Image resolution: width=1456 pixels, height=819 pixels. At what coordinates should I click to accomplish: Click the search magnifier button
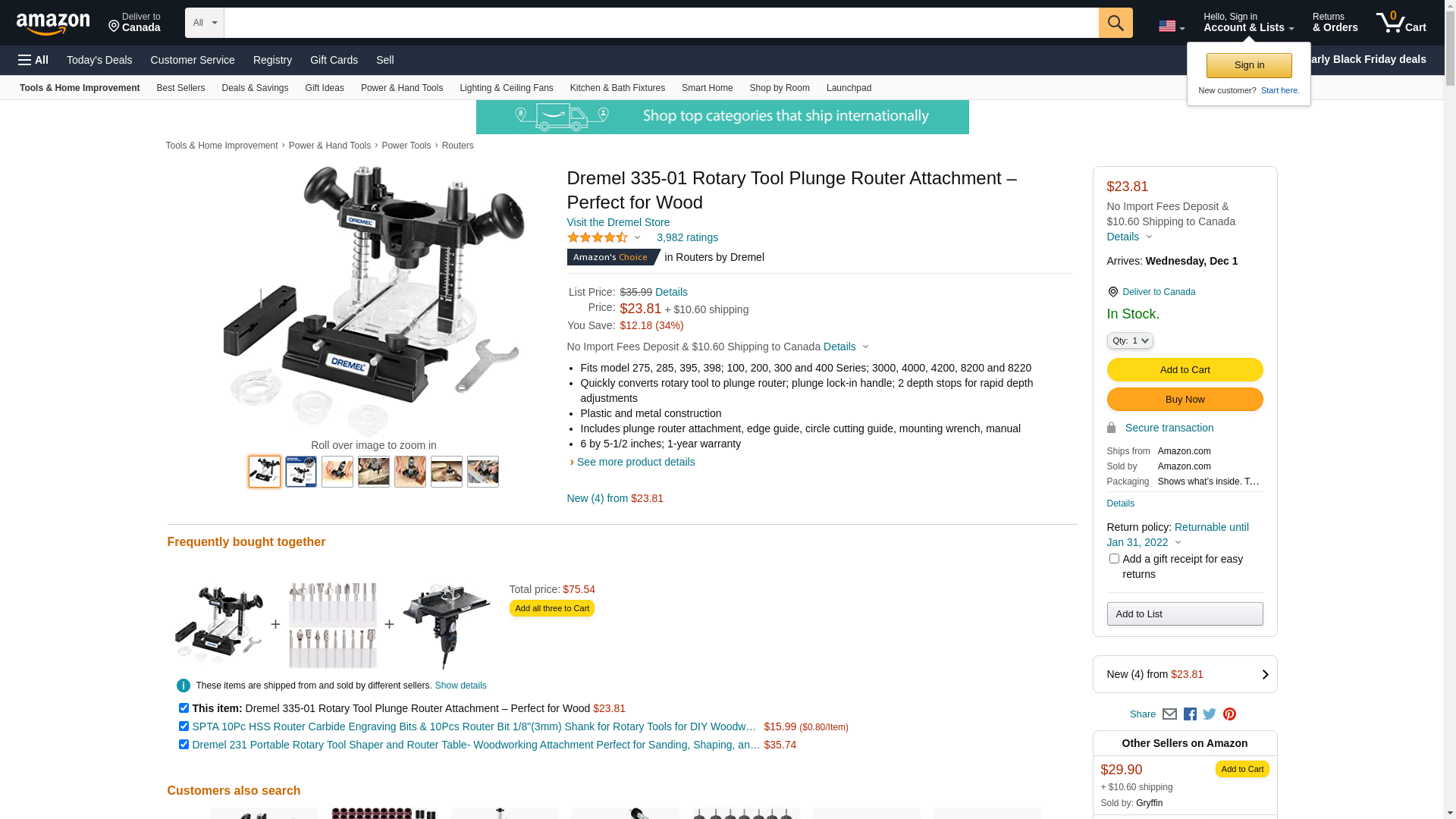pos(1116,23)
